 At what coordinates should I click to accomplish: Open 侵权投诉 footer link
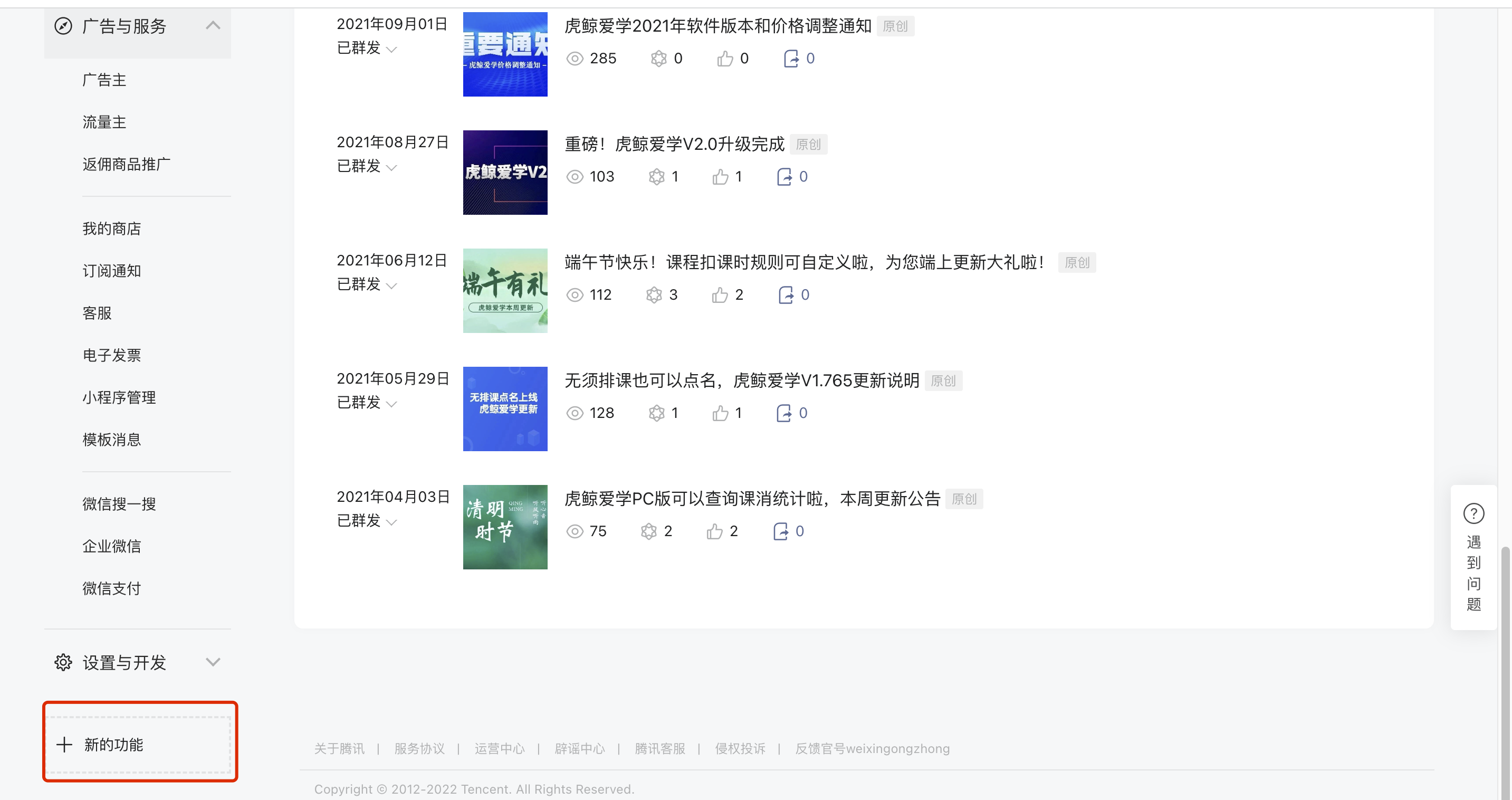740,748
